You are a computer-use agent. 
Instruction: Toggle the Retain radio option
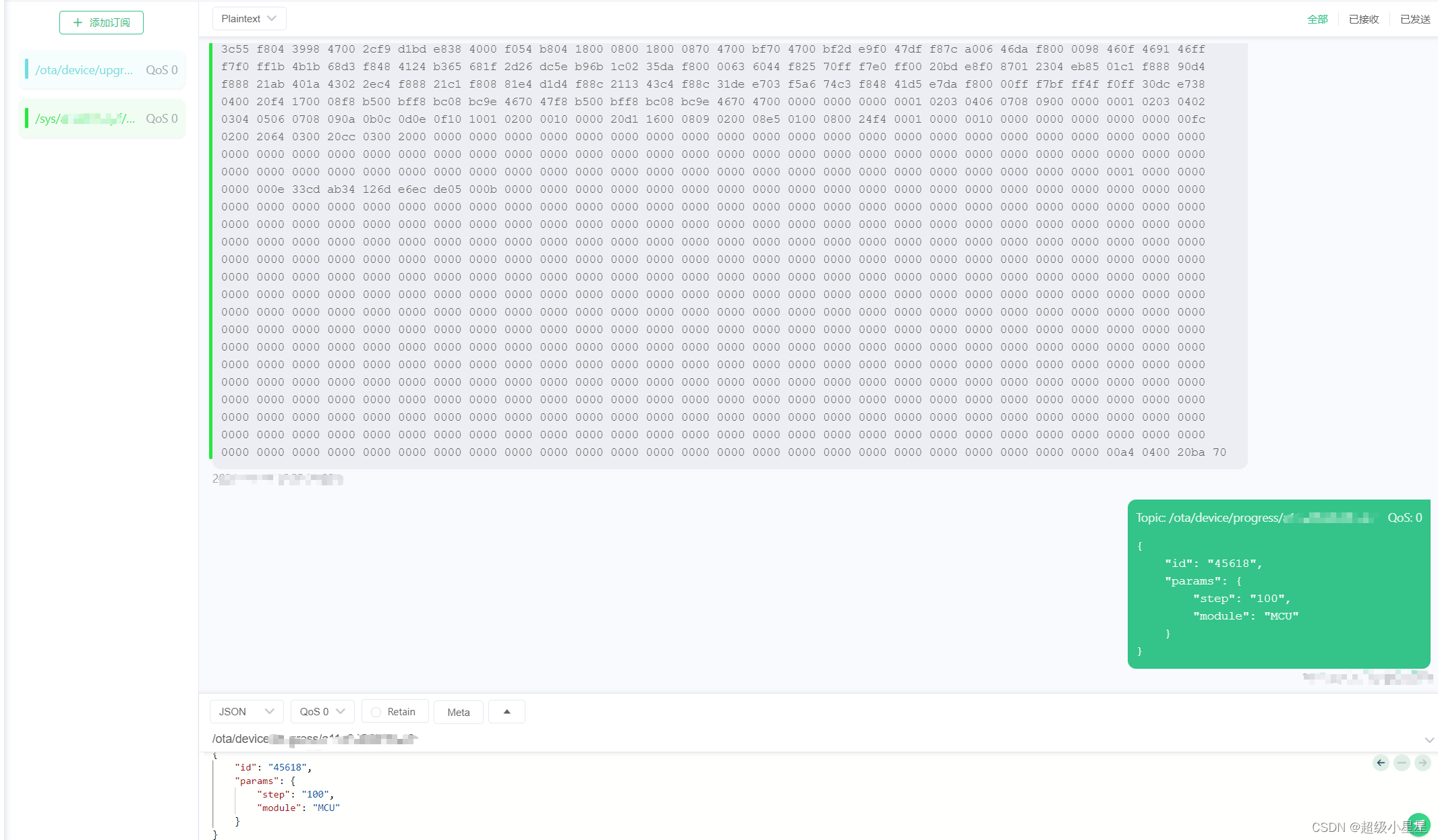click(376, 712)
